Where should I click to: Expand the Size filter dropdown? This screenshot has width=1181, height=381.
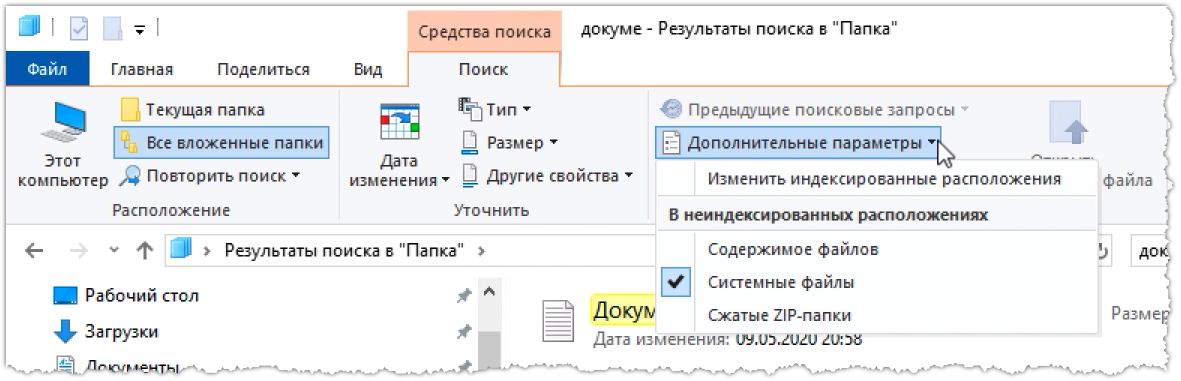click(509, 142)
